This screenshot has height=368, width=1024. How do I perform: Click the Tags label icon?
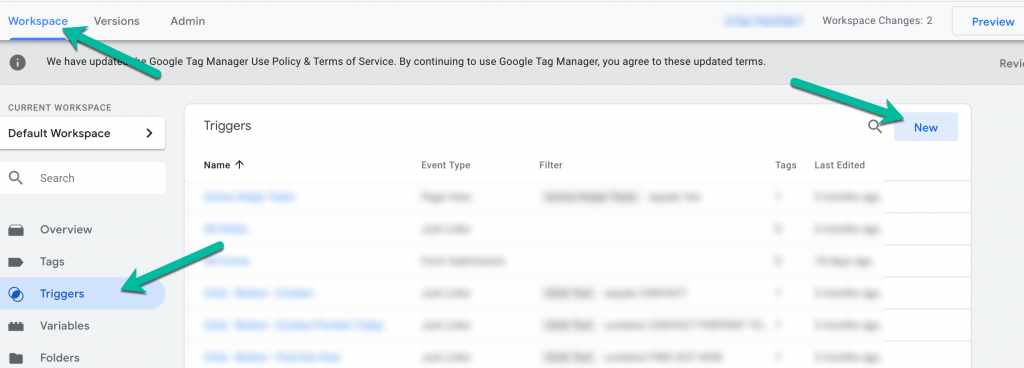[16, 262]
